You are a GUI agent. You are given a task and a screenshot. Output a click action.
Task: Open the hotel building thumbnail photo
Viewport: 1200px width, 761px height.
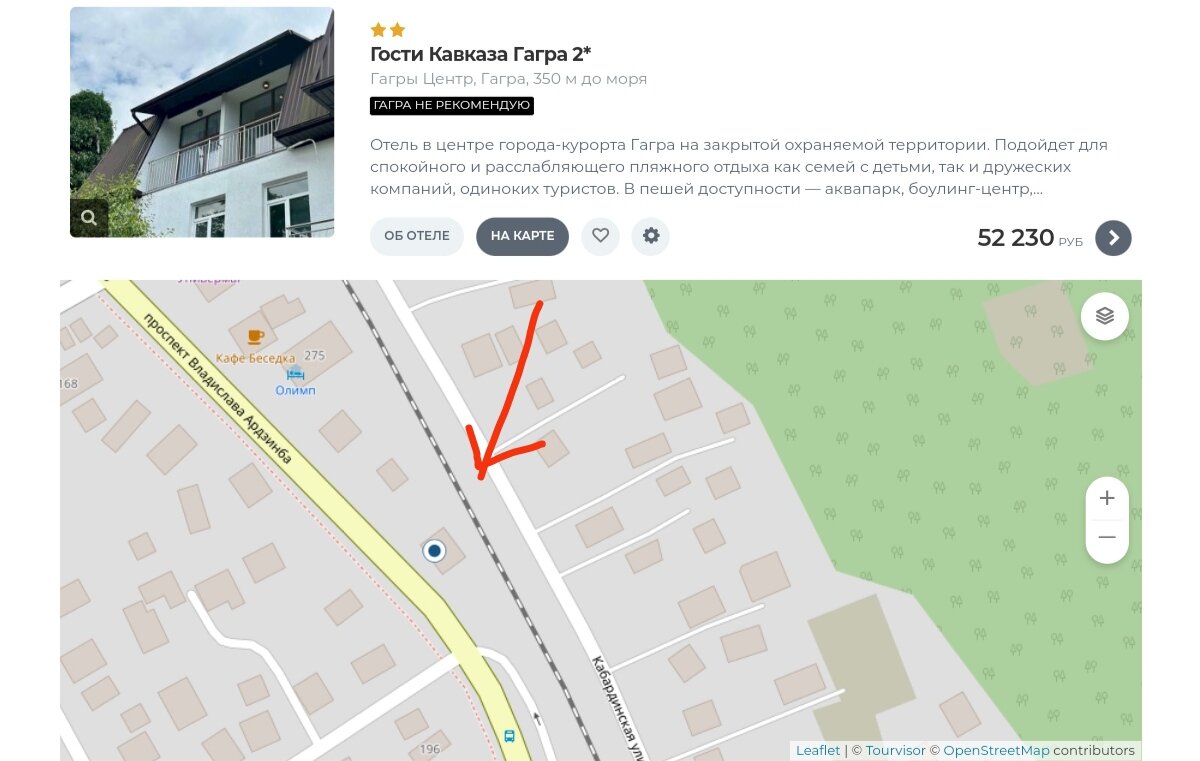202,122
